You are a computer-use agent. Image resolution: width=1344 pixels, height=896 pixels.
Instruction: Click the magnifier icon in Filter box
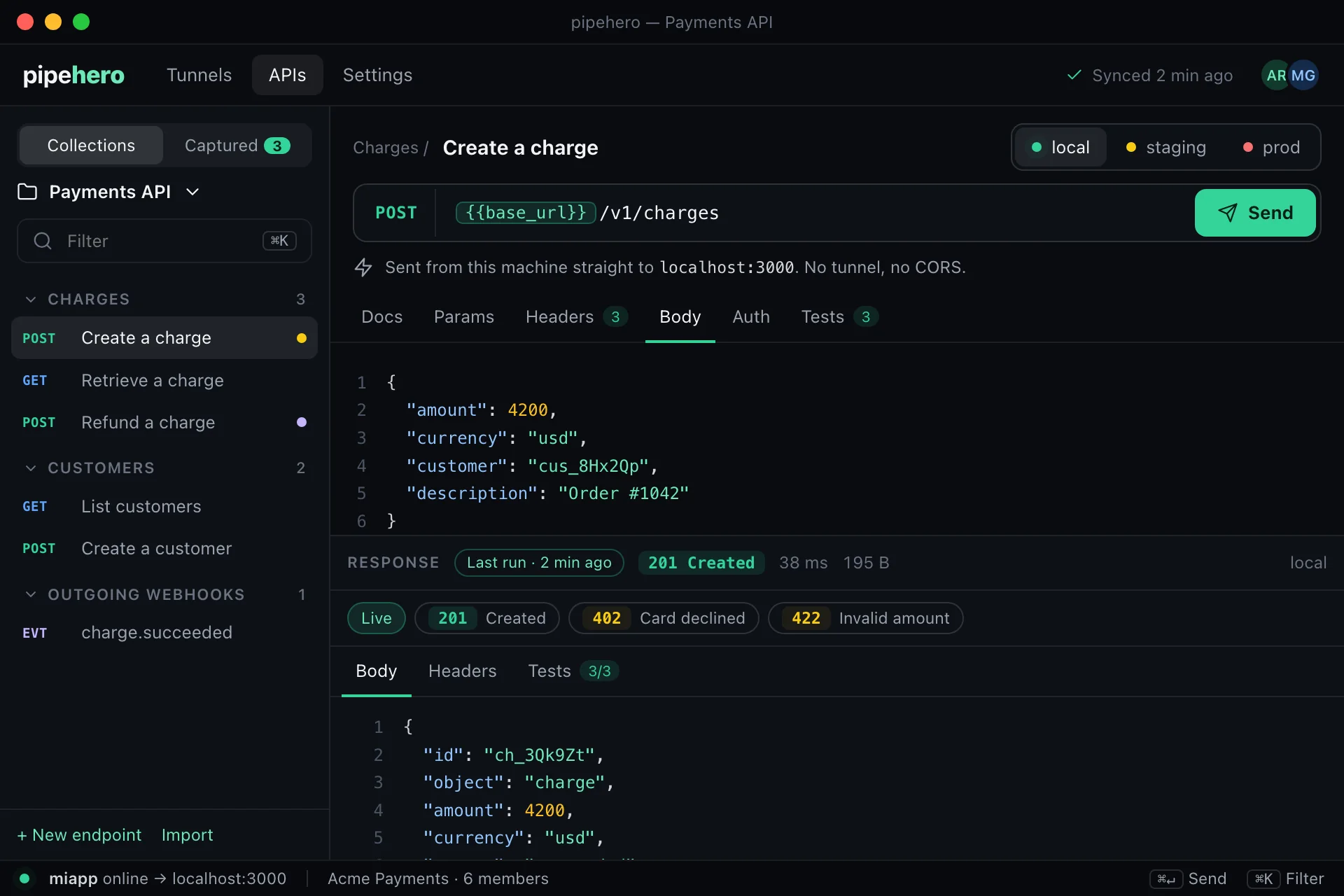(43, 241)
